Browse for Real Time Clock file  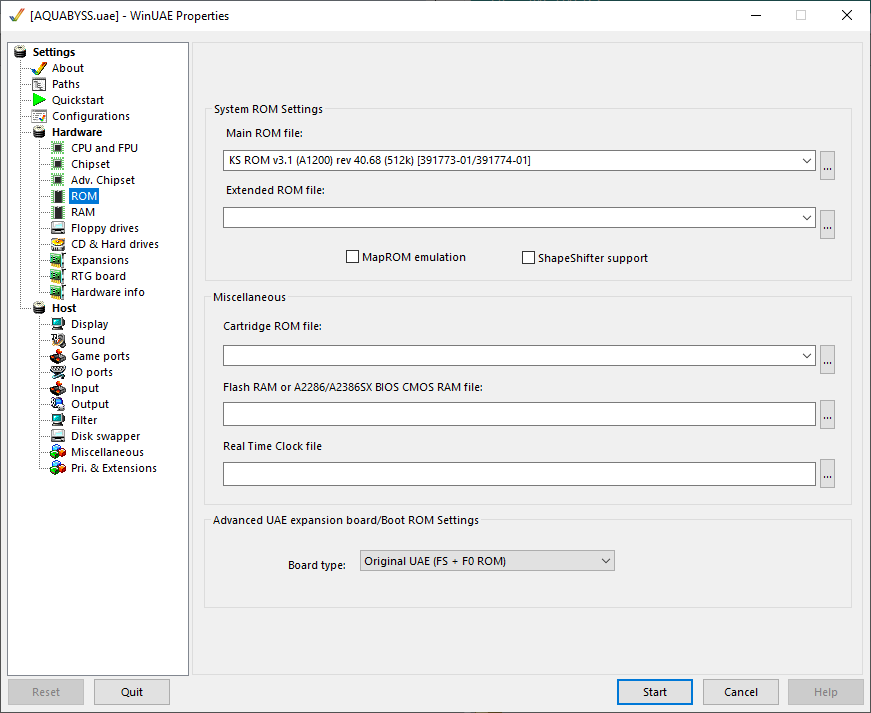[827, 474]
